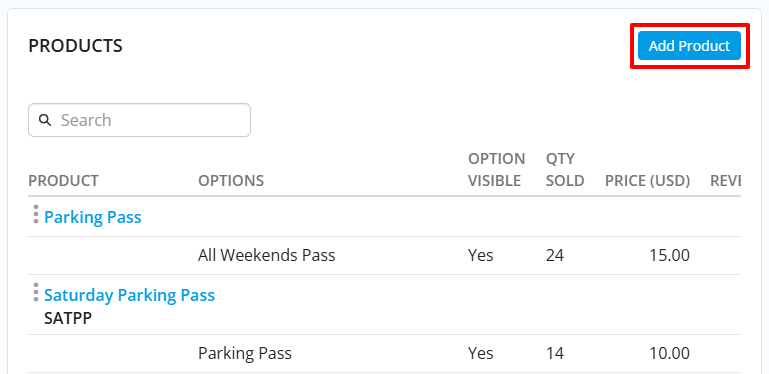Select the Parking Pass option under Saturday
This screenshot has width=769, height=374.
pyautogui.click(x=245, y=353)
